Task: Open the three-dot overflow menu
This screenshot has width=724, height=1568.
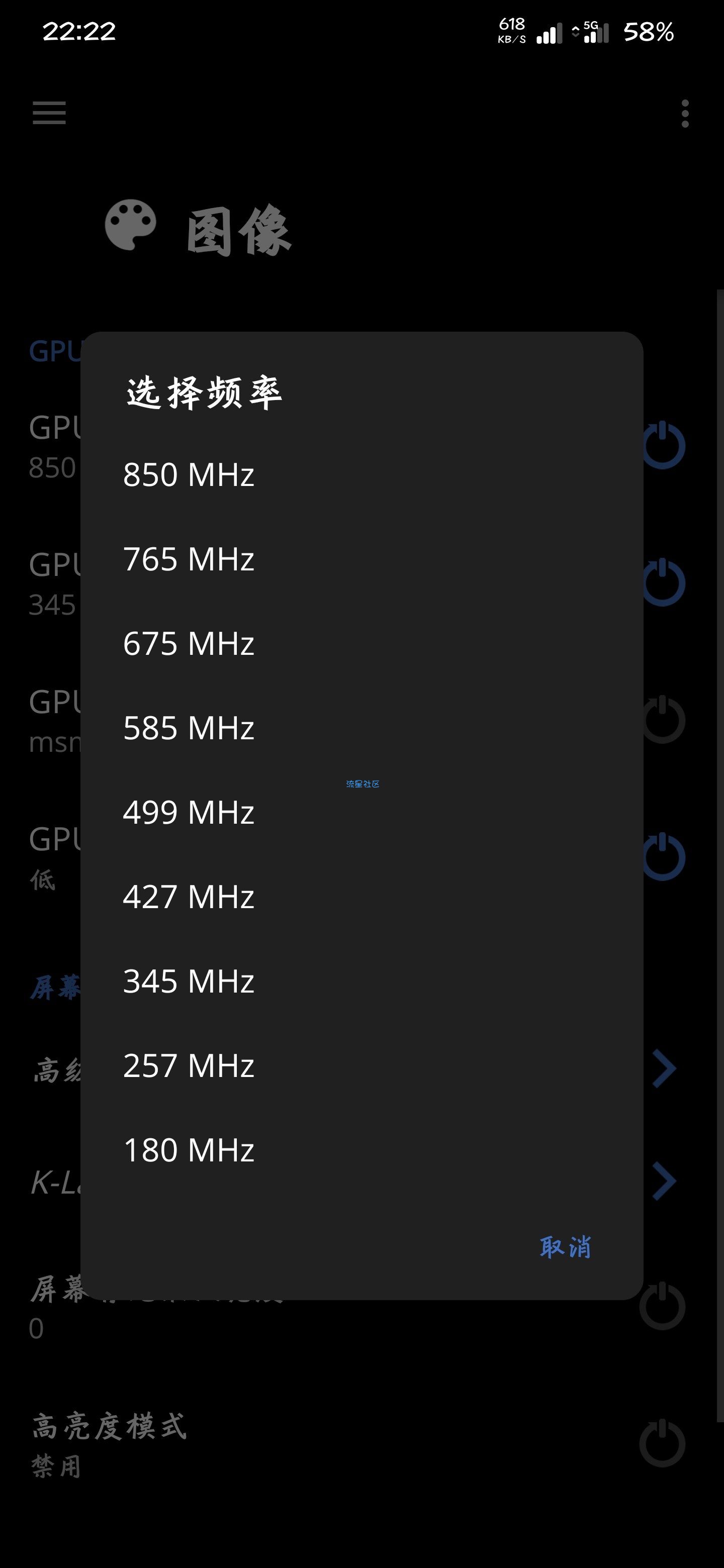Action: coord(685,114)
